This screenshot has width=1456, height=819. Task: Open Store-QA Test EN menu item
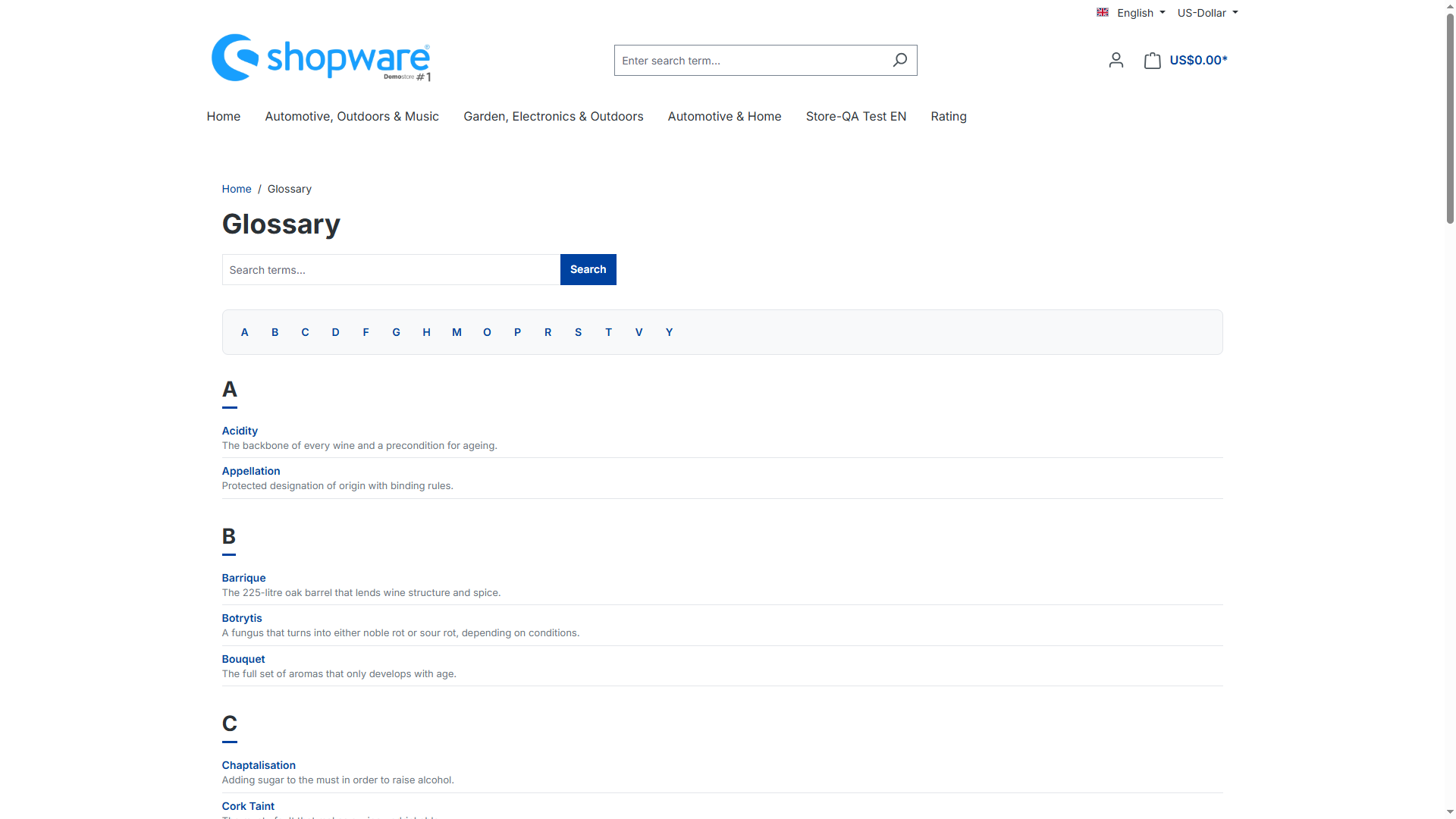pos(856,116)
